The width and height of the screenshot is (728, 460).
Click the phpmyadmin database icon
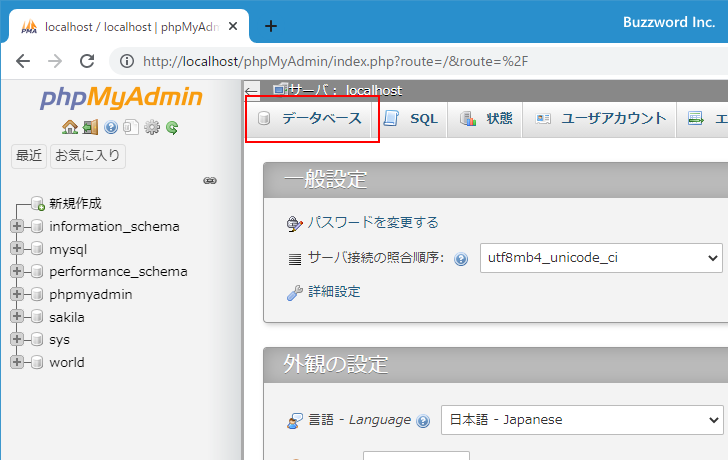37,294
